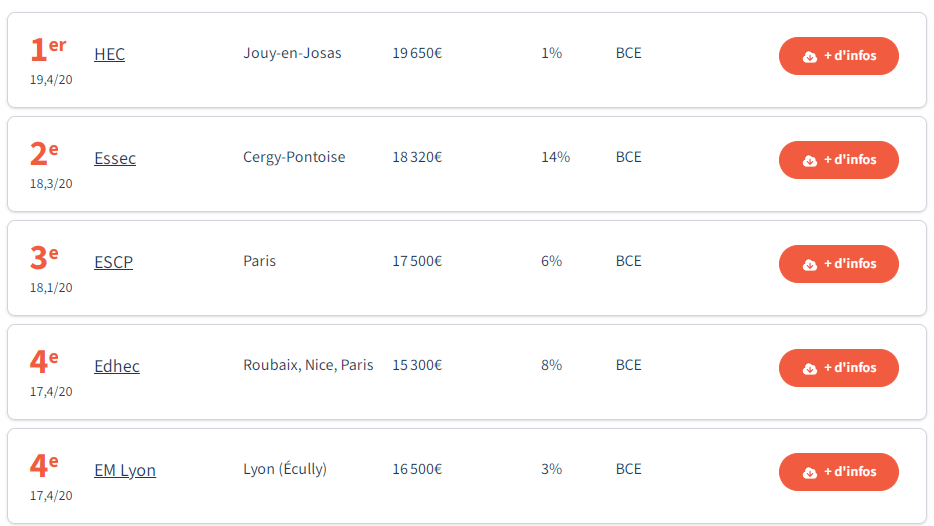The width and height of the screenshot is (934, 526).
Task: Click the '+ d'infos' button for Essec
Action: (x=839, y=160)
